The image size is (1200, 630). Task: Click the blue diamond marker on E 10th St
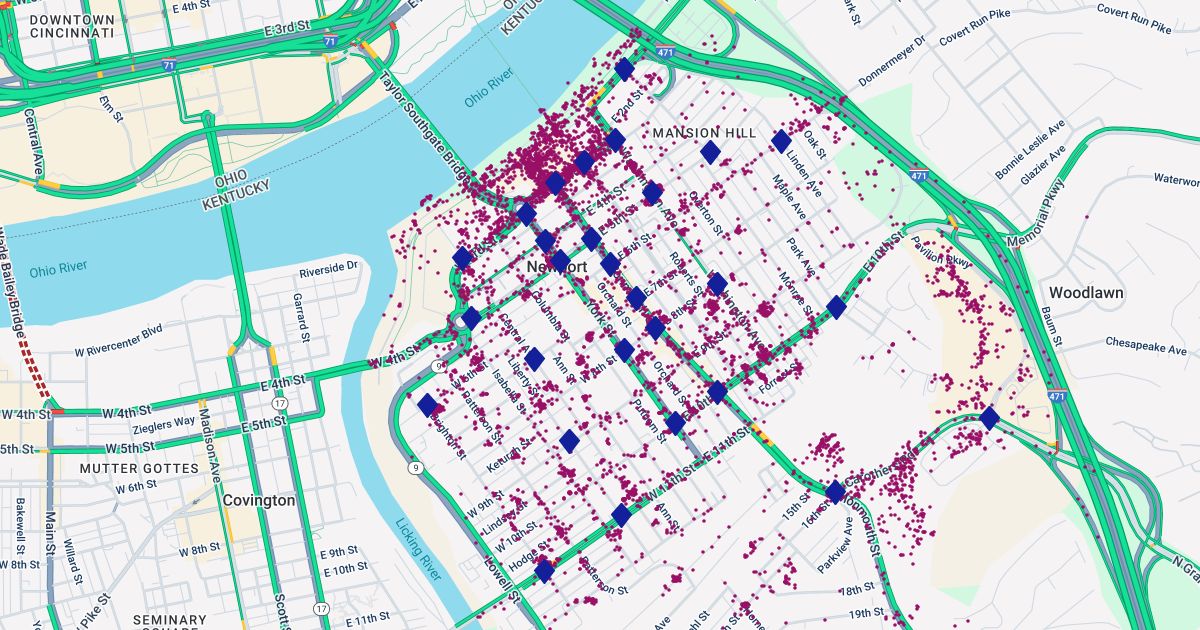tap(836, 307)
